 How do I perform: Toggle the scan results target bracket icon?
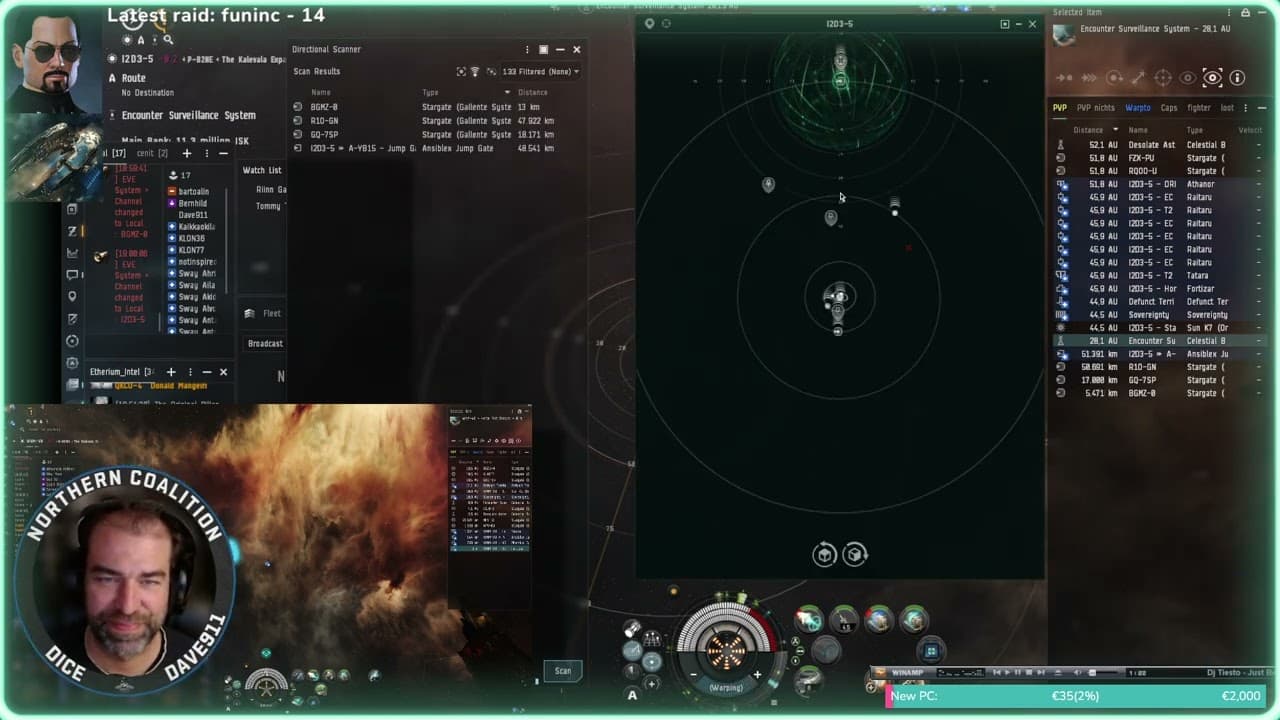[461, 72]
